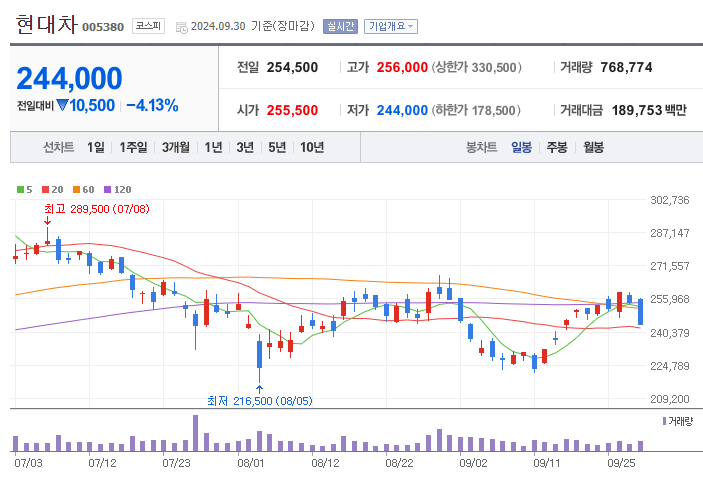
Task: Click the down-triangle price drop icon
Action: point(62,105)
